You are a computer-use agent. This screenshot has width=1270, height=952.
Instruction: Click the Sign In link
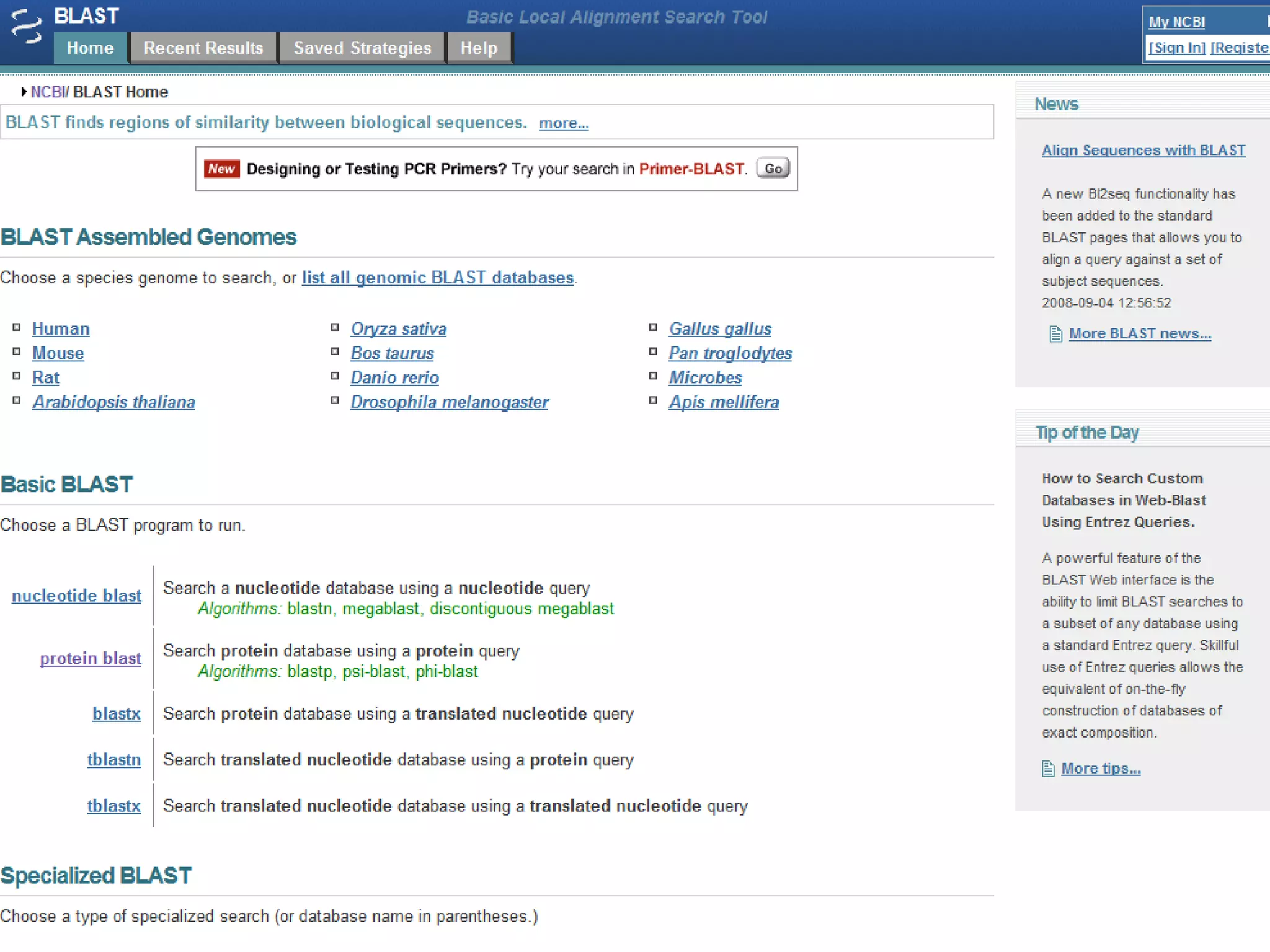coord(1176,48)
